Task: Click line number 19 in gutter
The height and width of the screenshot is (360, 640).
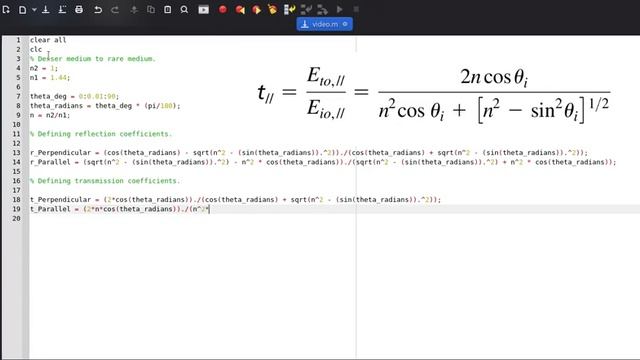Action: point(16,209)
